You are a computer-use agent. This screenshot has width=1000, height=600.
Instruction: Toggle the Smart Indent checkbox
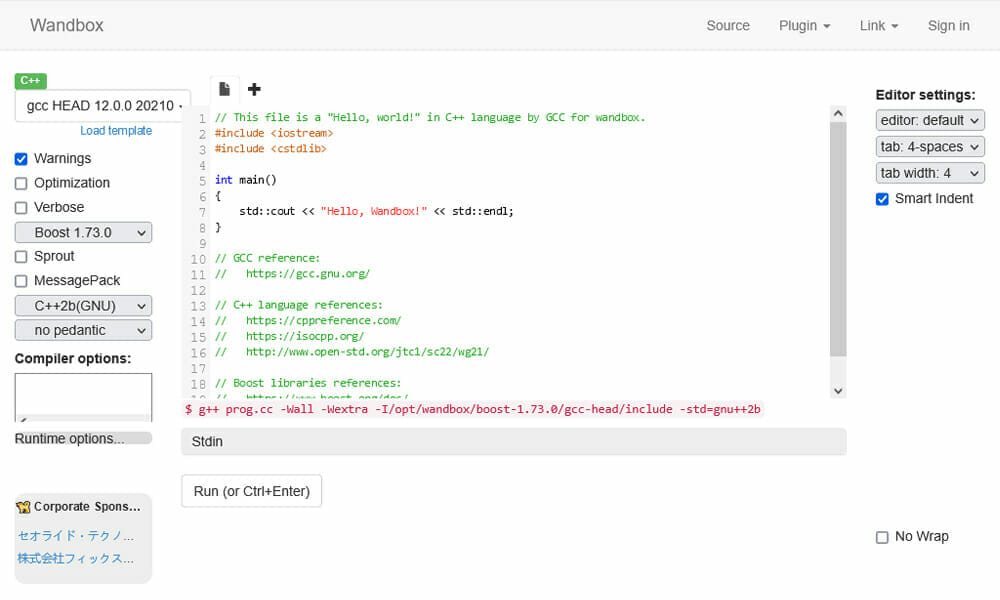click(x=882, y=199)
